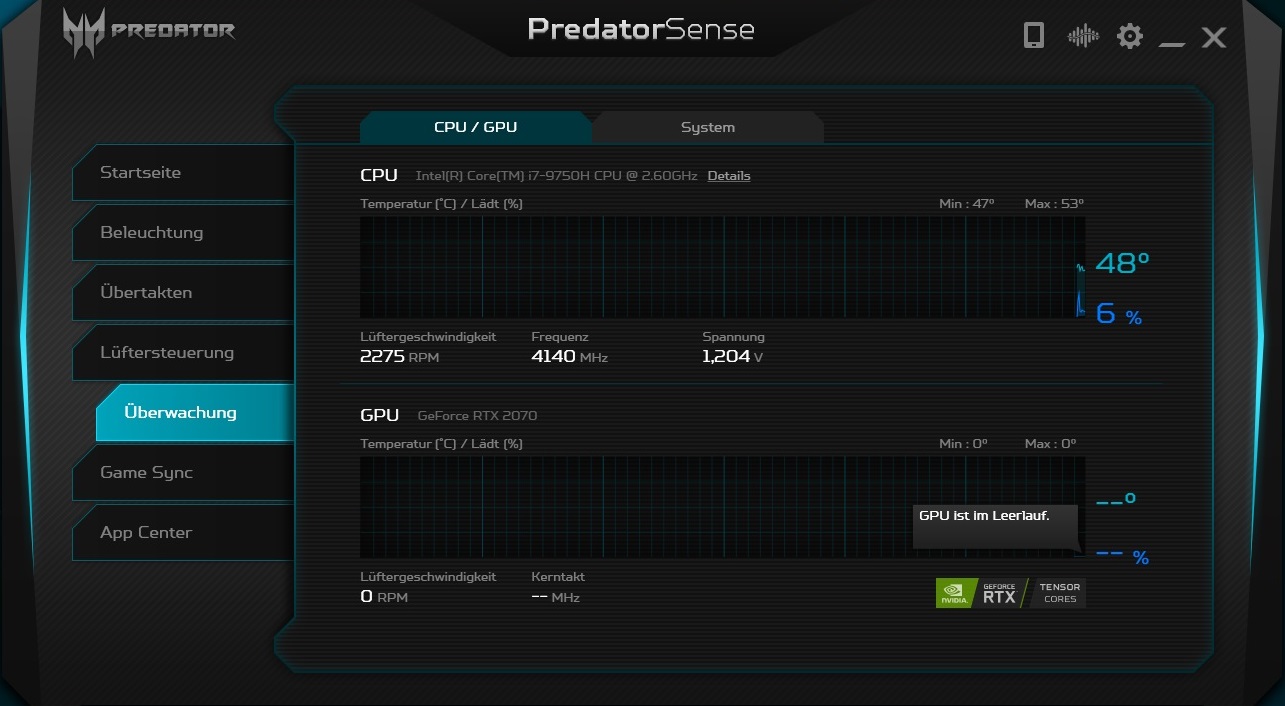
Task: Click the TENSOR CORES badge
Action: [1059, 593]
